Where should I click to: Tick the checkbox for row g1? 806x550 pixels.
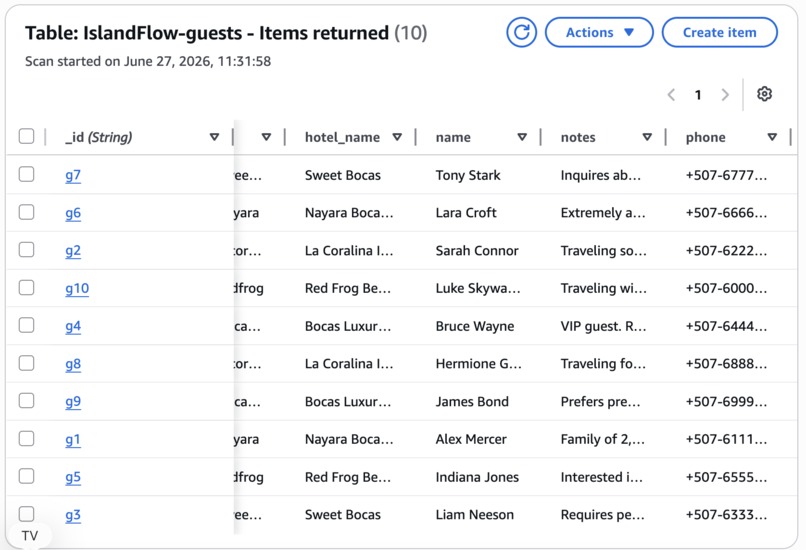26,438
